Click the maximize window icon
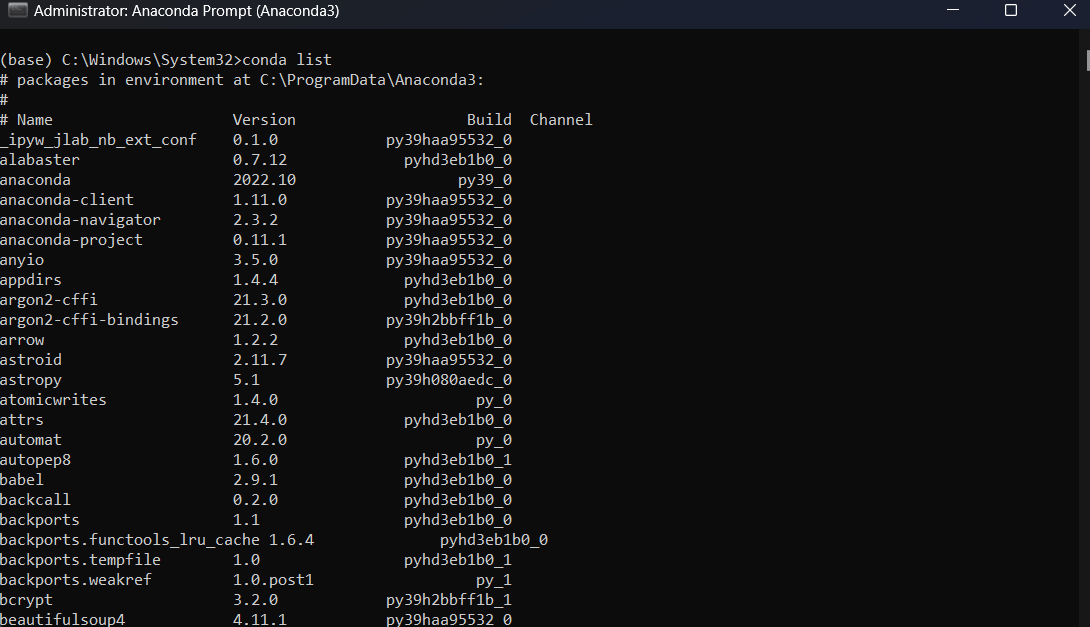The image size is (1090, 627). tap(1011, 10)
